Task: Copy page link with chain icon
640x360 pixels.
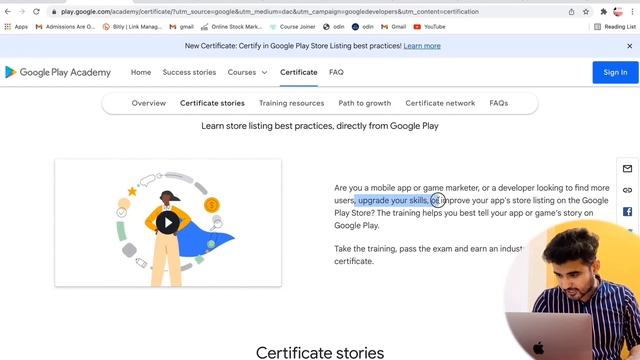Action: pyautogui.click(x=627, y=190)
